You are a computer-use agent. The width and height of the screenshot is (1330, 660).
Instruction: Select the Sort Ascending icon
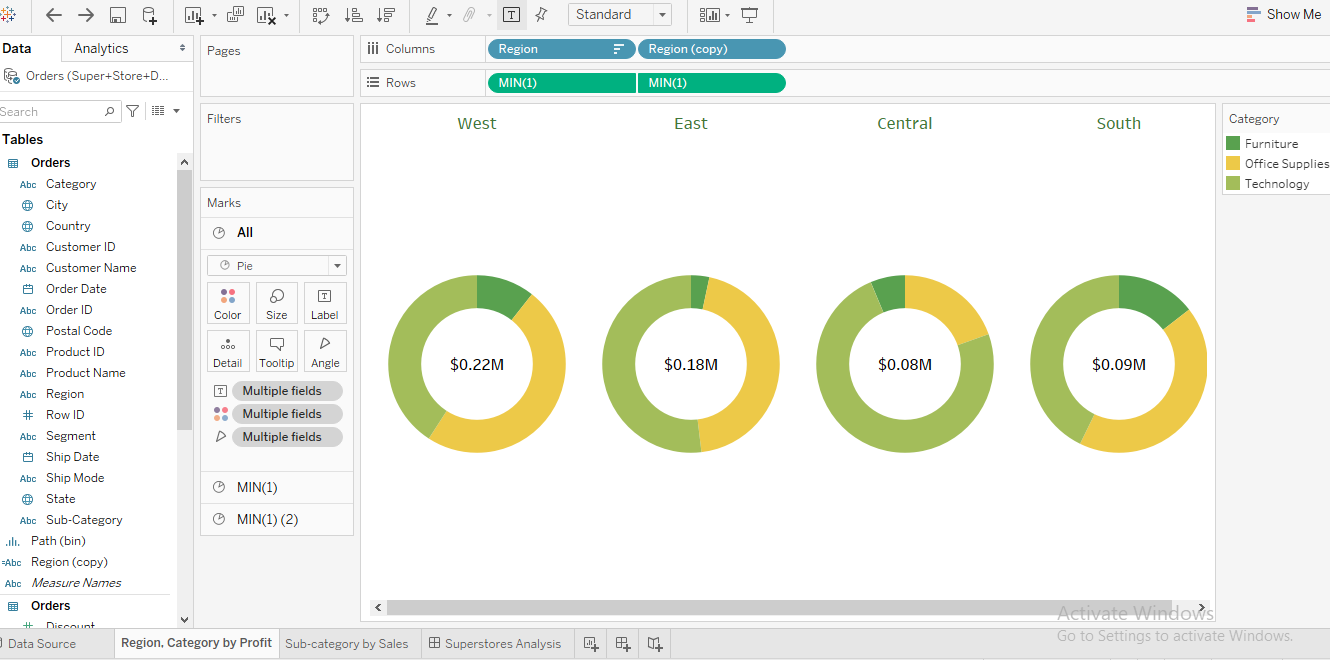pyautogui.click(x=353, y=15)
